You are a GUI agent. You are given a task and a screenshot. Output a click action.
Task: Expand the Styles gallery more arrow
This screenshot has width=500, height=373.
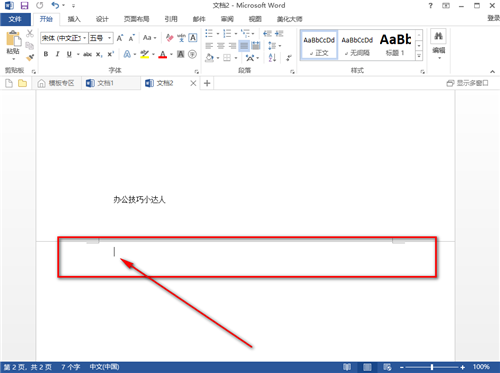[419, 56]
